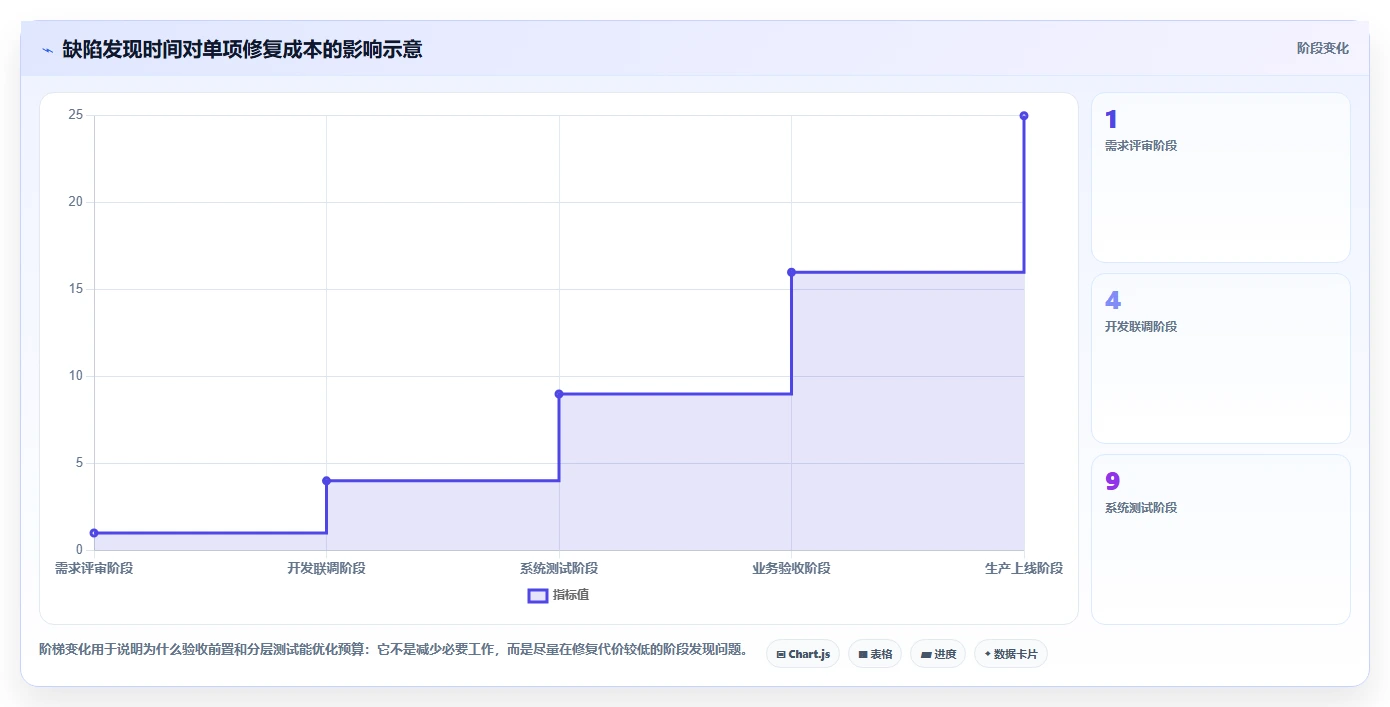Open the card showing value 1
1390x707 pixels.
tap(1221, 178)
